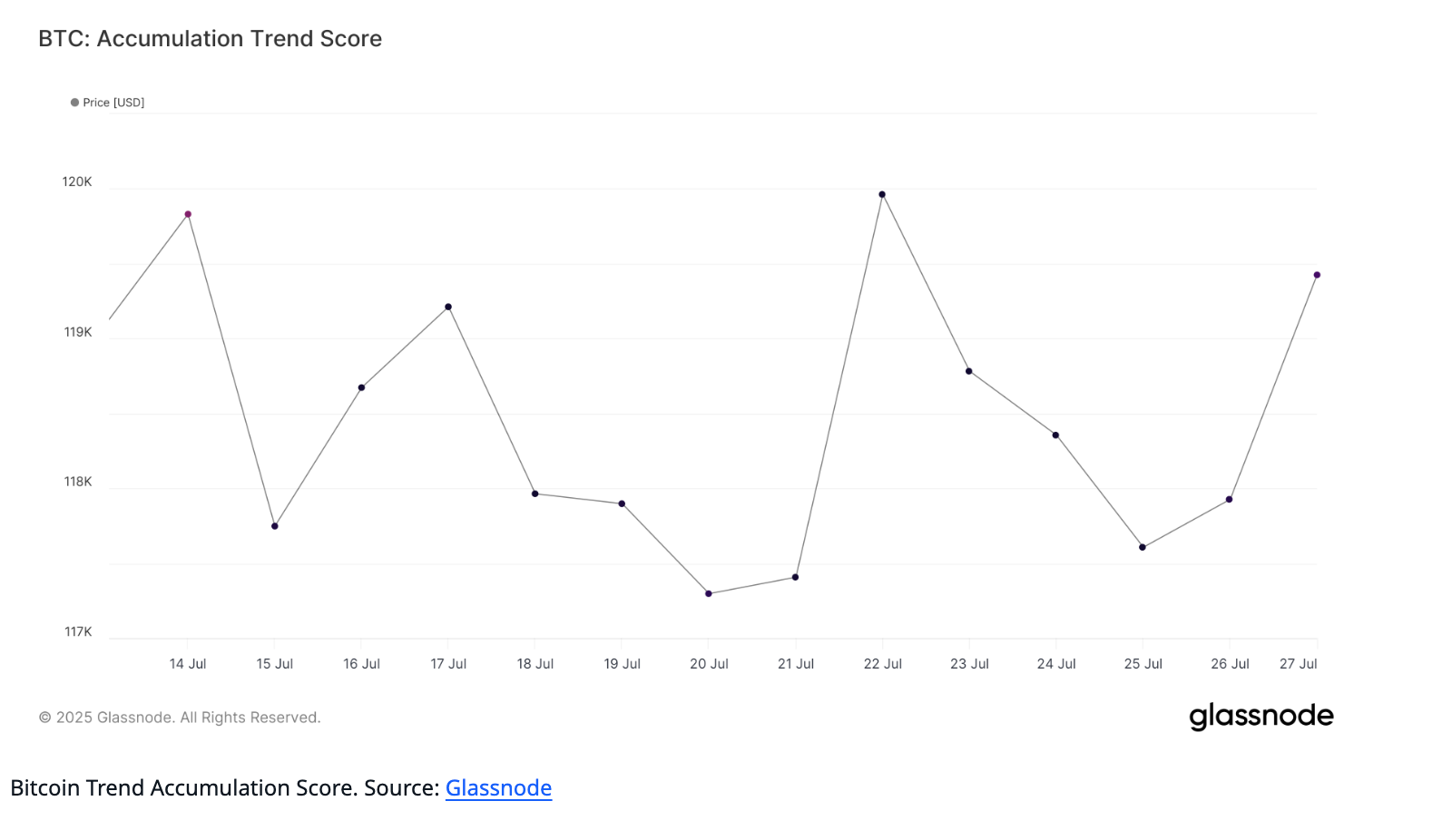Select the 21 Jul data point
This screenshot has width=1452, height=840.
click(796, 577)
